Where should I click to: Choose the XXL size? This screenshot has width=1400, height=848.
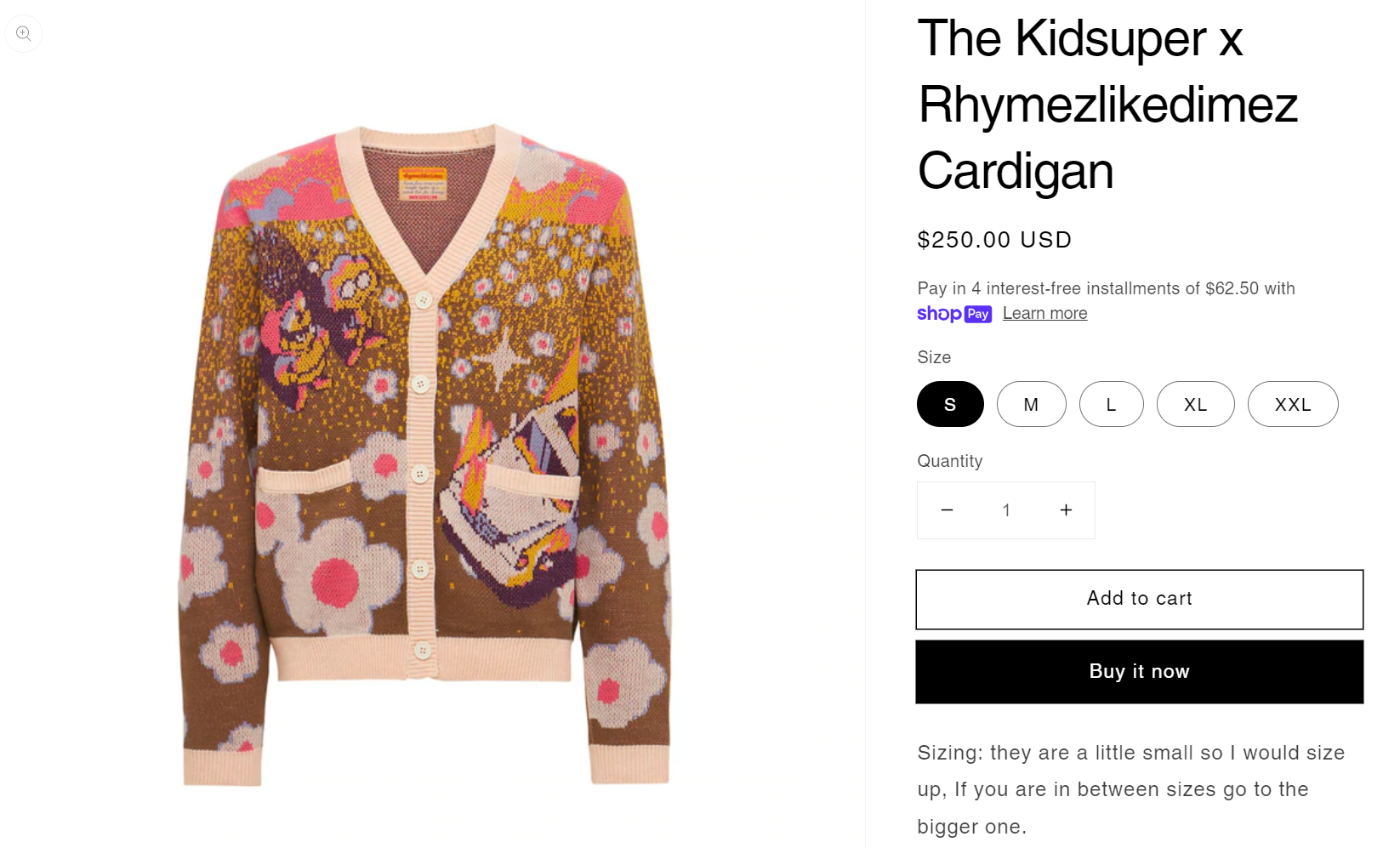point(1292,405)
